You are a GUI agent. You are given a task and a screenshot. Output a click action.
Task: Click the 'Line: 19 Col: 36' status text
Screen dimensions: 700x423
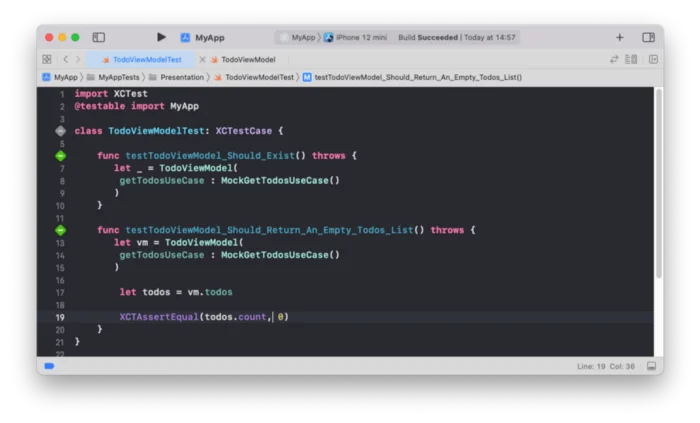click(x=606, y=366)
